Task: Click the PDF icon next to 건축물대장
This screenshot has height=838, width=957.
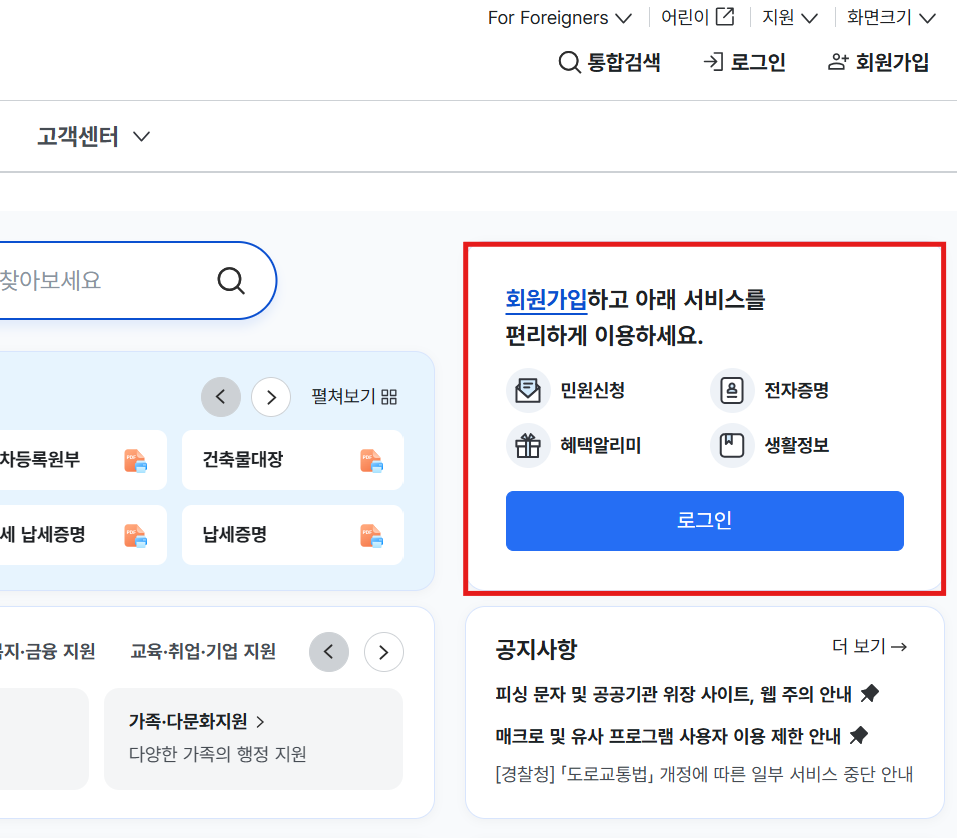Action: 370,460
